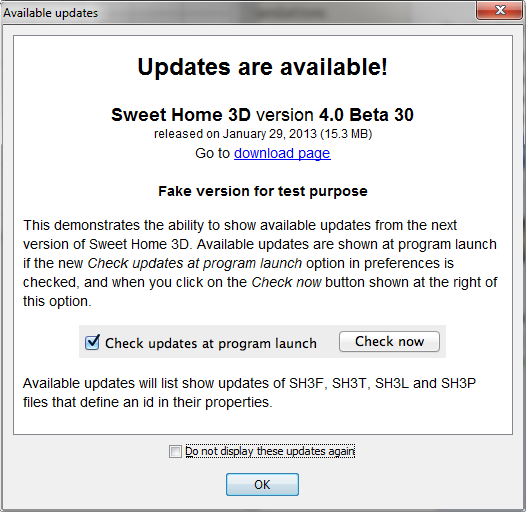Open the download page link

click(x=282, y=153)
